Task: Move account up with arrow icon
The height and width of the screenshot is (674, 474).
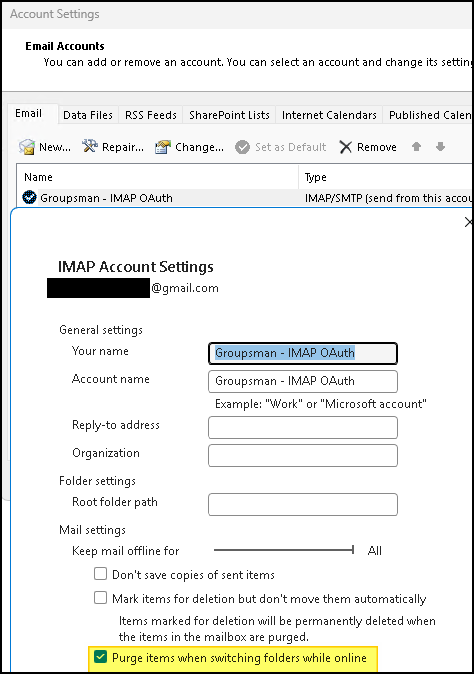Action: (x=416, y=147)
